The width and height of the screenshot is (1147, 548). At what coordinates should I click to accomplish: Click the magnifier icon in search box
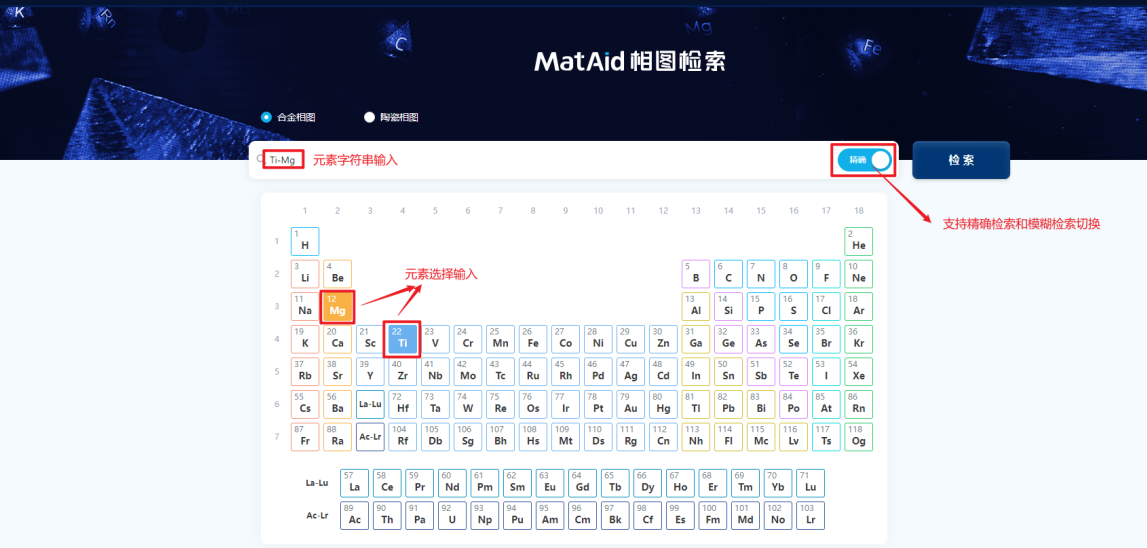260,158
